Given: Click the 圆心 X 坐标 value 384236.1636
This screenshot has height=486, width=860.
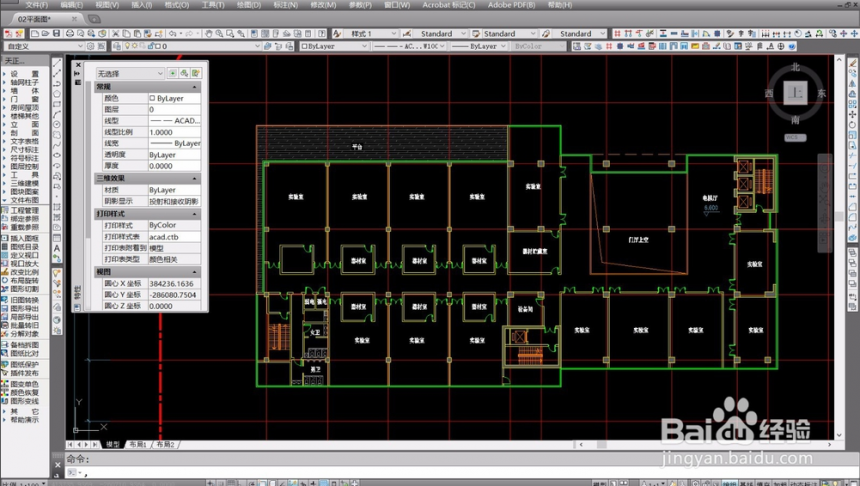Looking at the screenshot, I should (174, 284).
